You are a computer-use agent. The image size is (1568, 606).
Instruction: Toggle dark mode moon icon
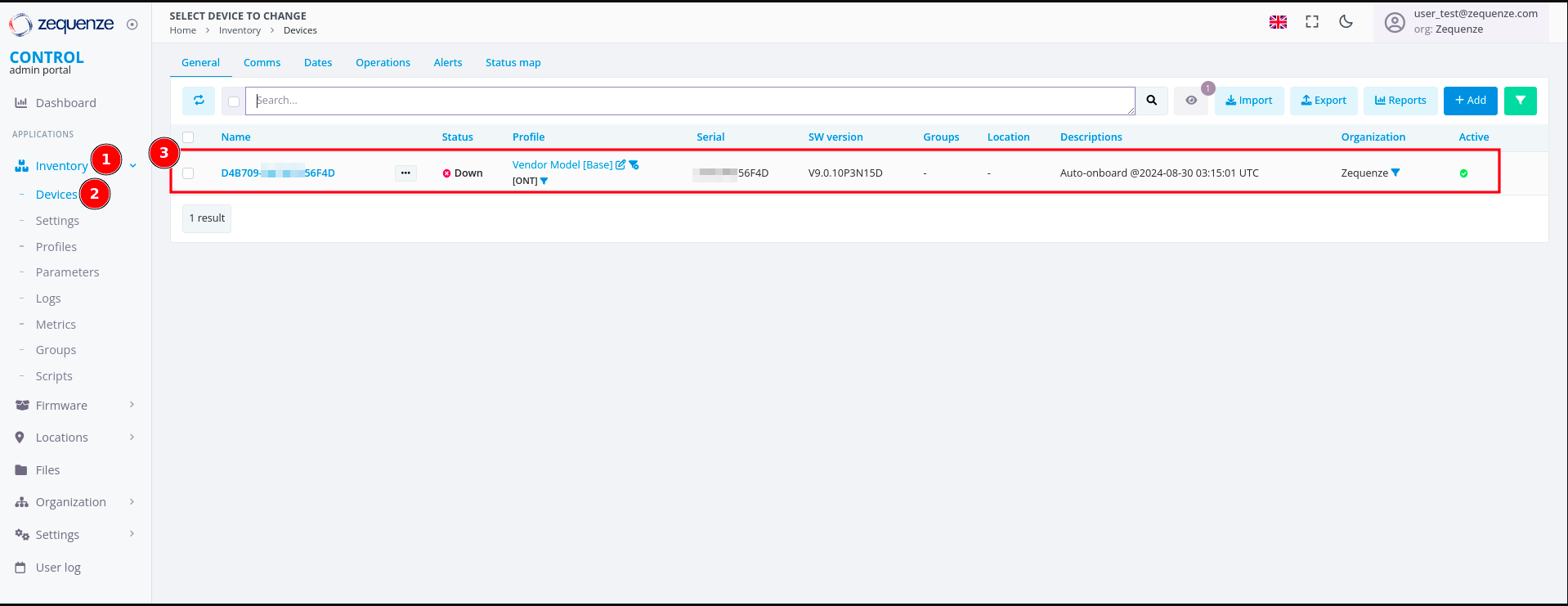tap(1346, 22)
